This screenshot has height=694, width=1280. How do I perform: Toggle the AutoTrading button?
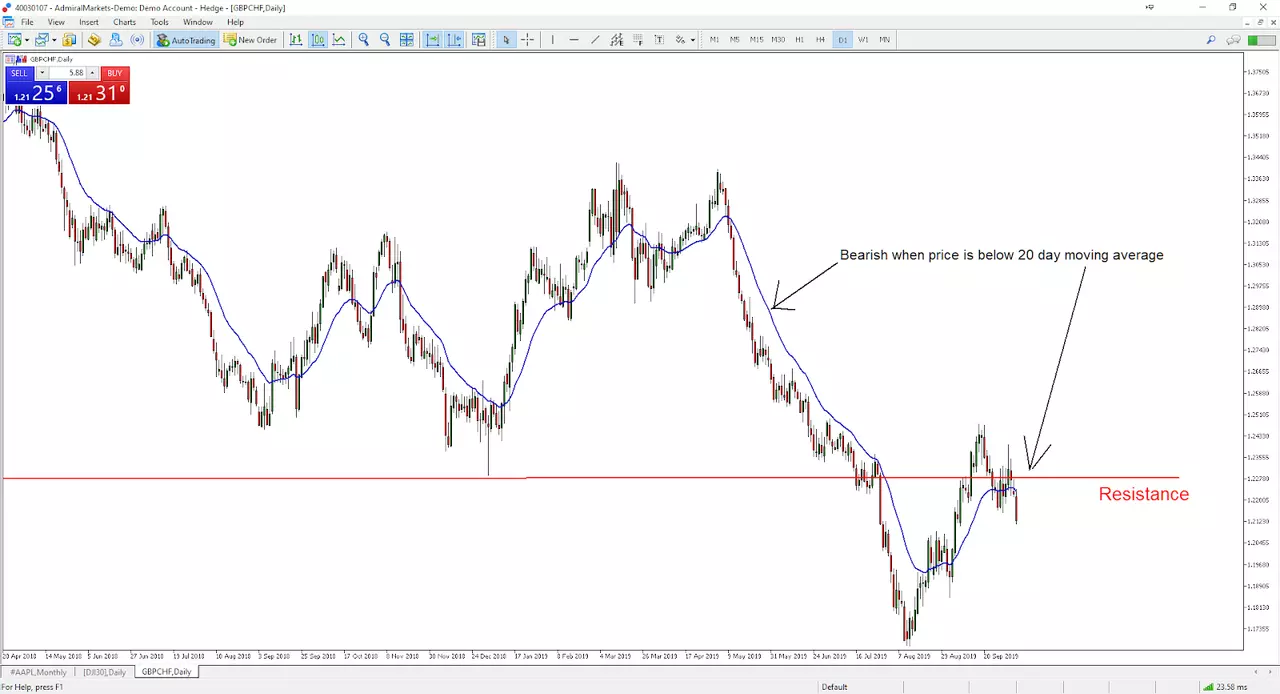[x=186, y=40]
